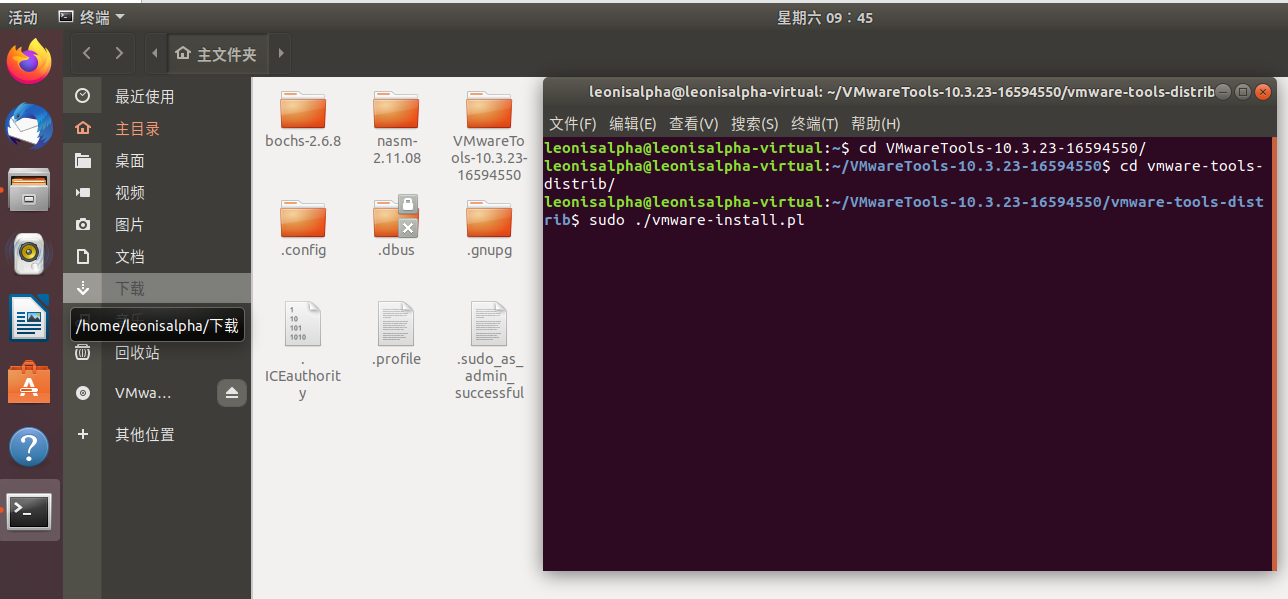Click the sudo ./vmware-install.pl command line
The width and height of the screenshot is (1288, 599).
(x=697, y=219)
